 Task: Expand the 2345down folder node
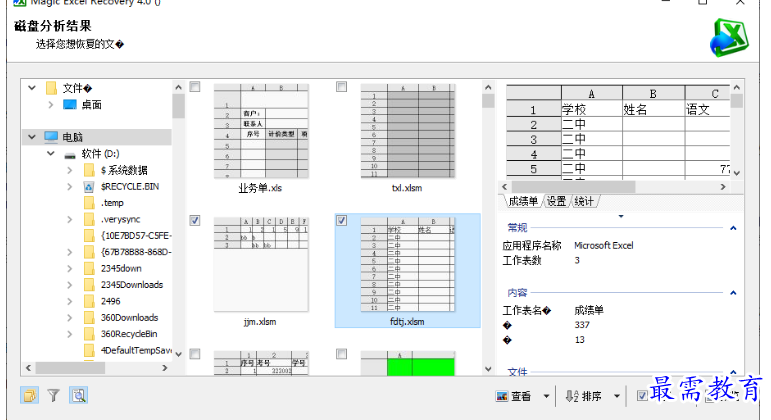pos(70,269)
